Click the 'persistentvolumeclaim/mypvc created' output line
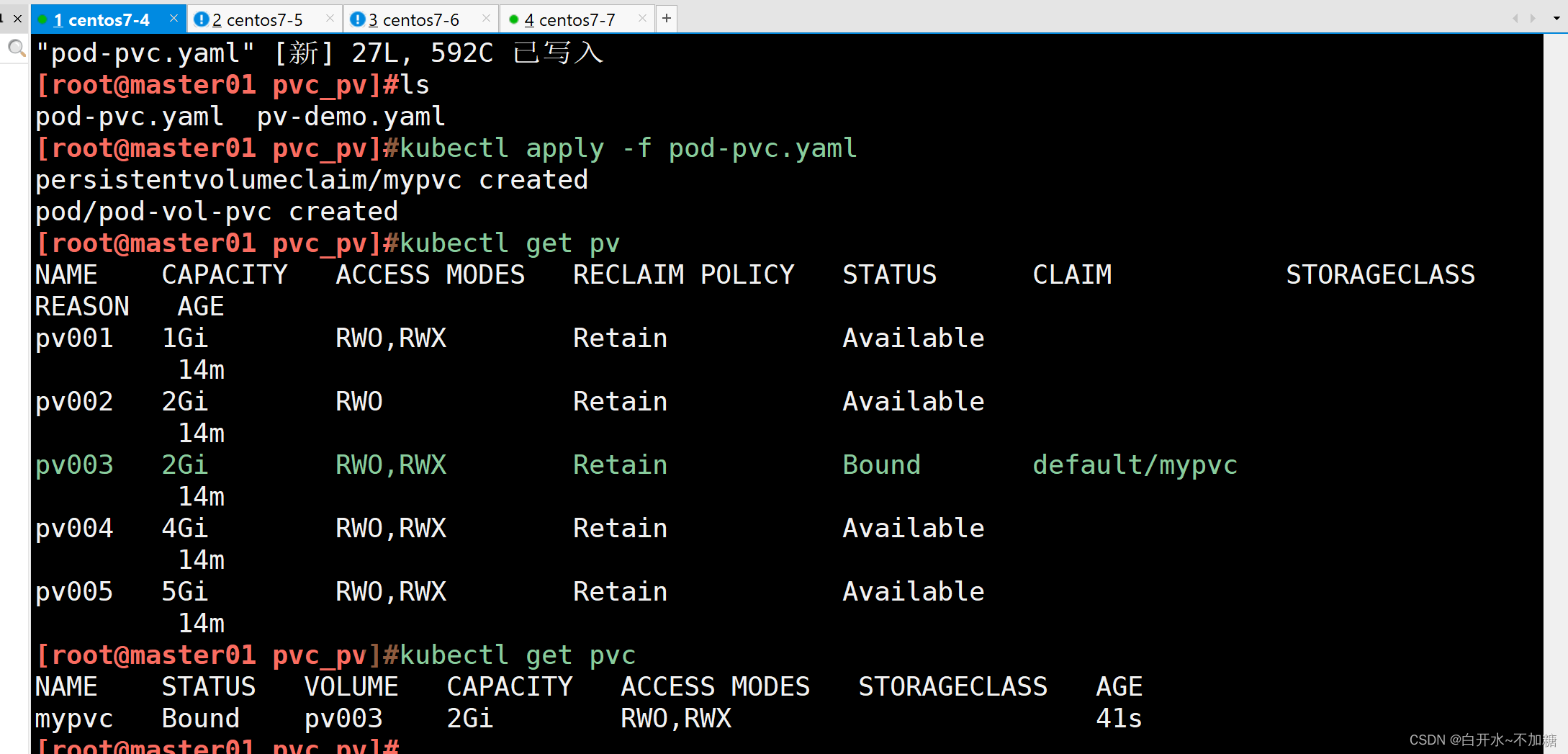Image resolution: width=1568 pixels, height=754 pixels. coord(312,180)
